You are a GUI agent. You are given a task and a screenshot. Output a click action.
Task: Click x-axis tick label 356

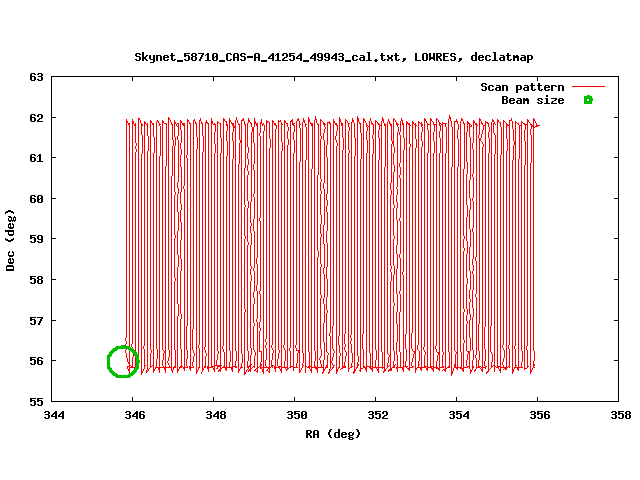tap(540, 415)
